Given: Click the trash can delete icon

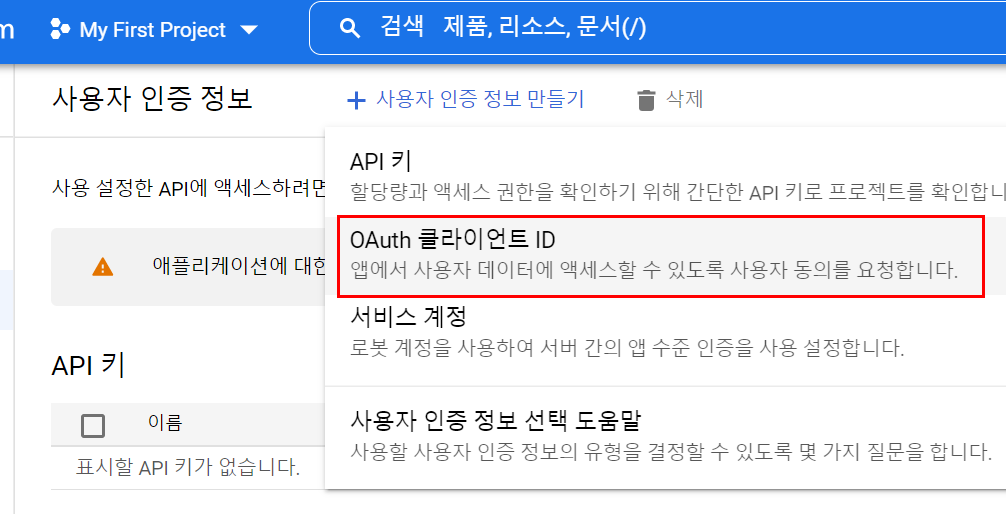Looking at the screenshot, I should click(x=646, y=100).
